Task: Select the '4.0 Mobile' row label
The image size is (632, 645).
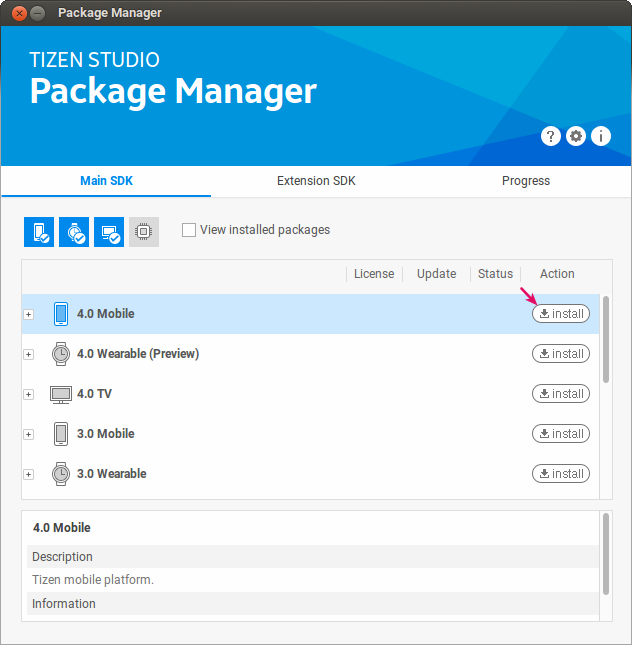Action: 106,314
